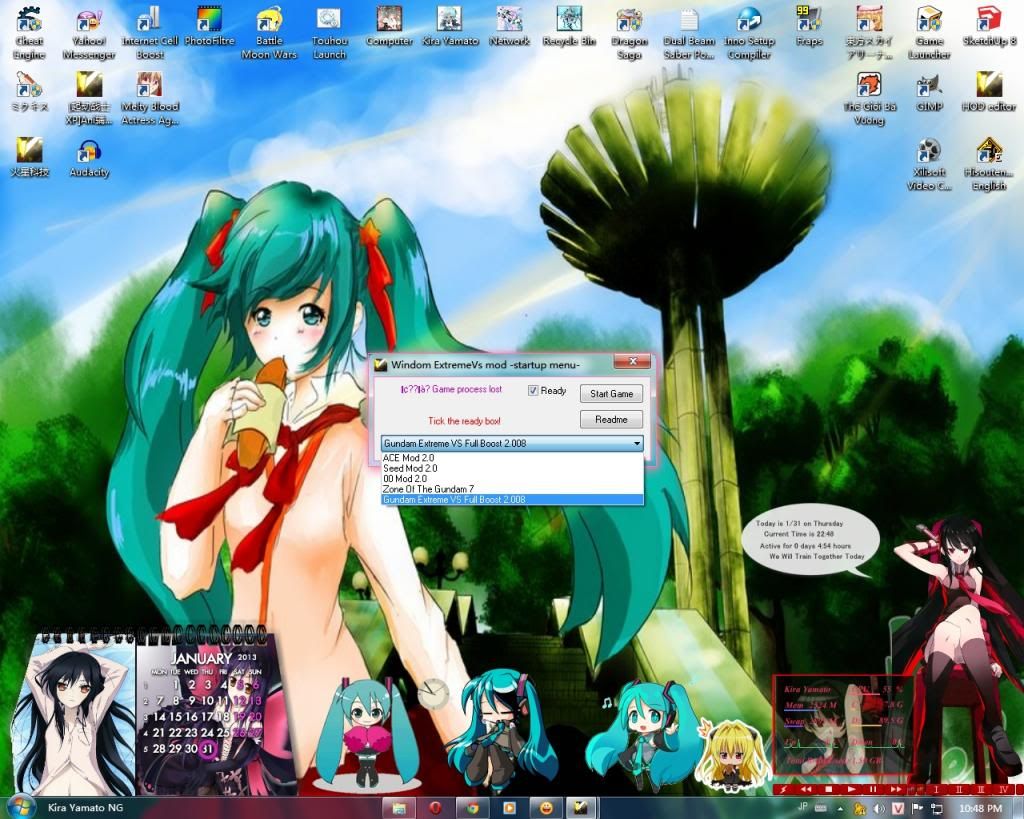1024x819 pixels.
Task: Open Google Chrome from taskbar
Action: 472,809
